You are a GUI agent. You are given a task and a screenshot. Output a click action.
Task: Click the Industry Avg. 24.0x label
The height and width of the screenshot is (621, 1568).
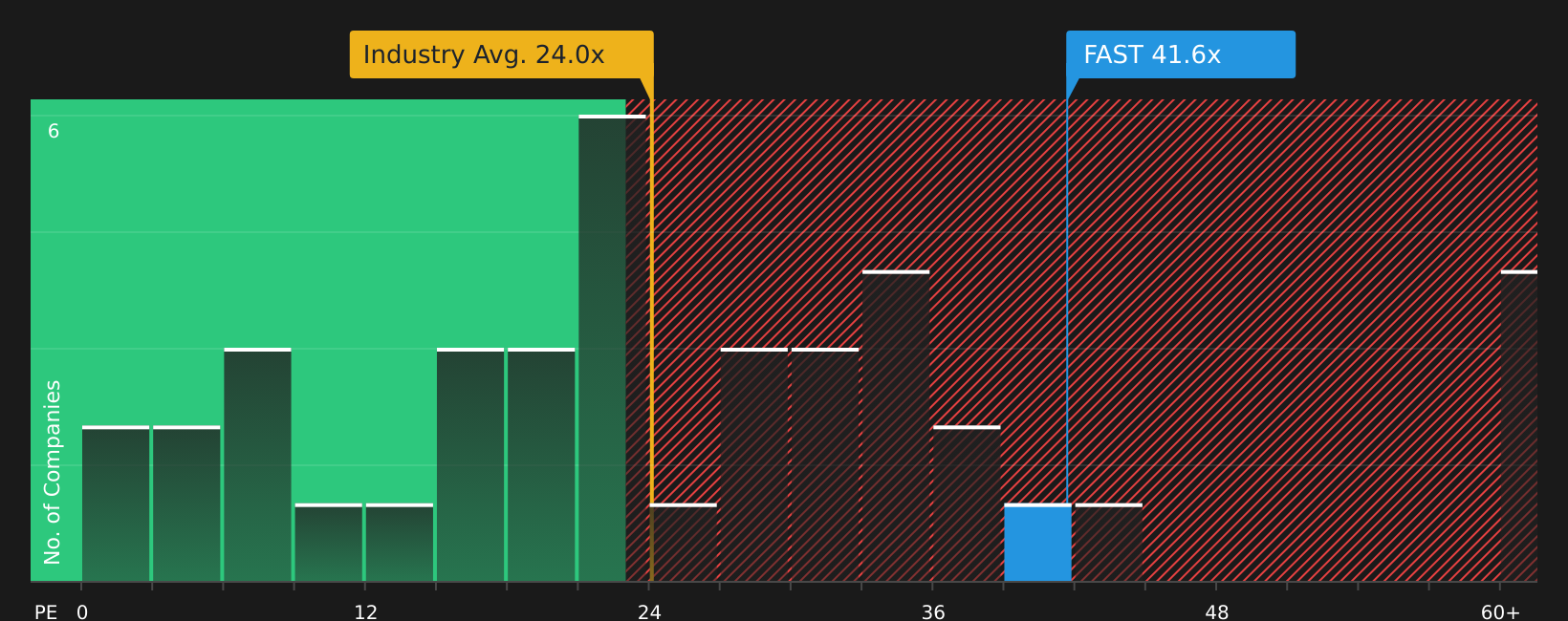[501, 54]
